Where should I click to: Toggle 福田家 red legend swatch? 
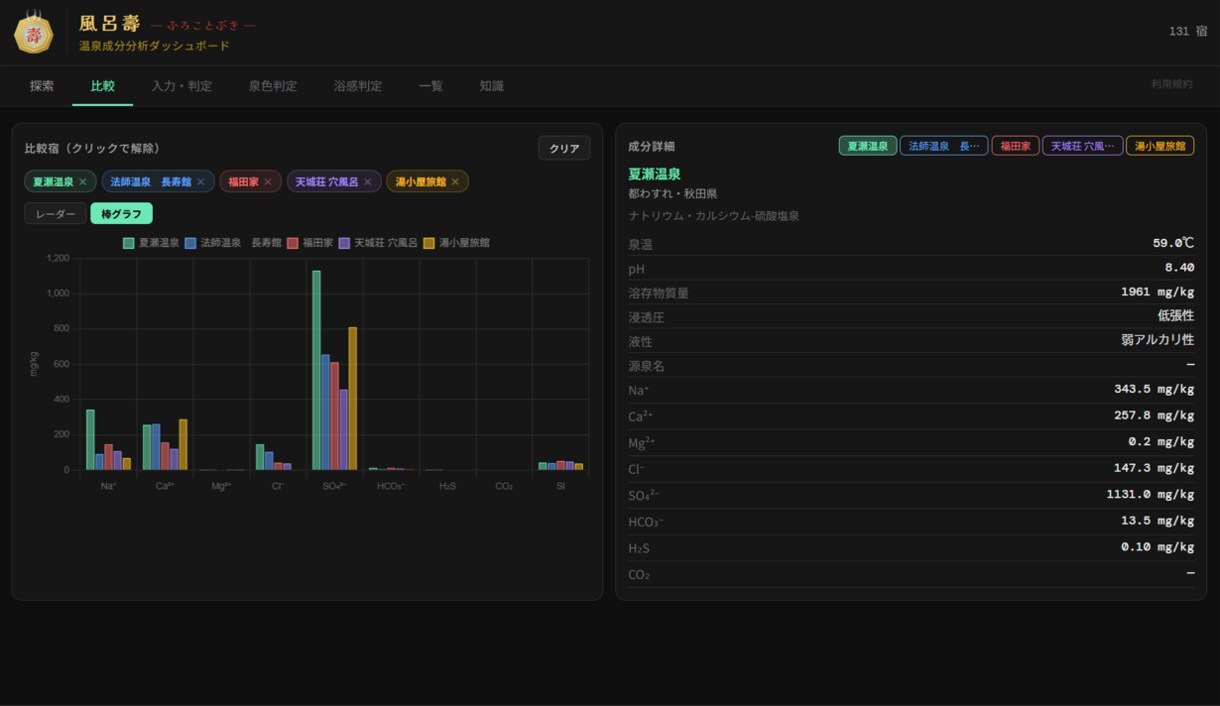[293, 243]
